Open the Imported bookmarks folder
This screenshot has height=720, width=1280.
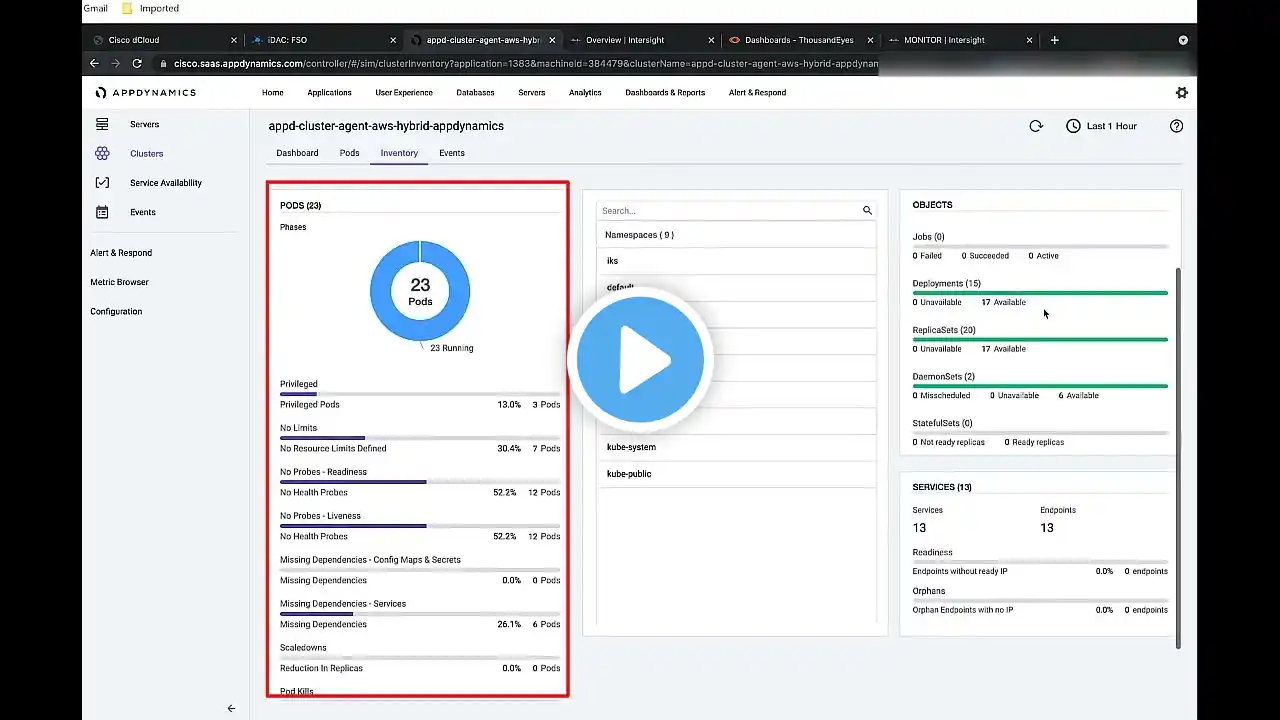[150, 8]
